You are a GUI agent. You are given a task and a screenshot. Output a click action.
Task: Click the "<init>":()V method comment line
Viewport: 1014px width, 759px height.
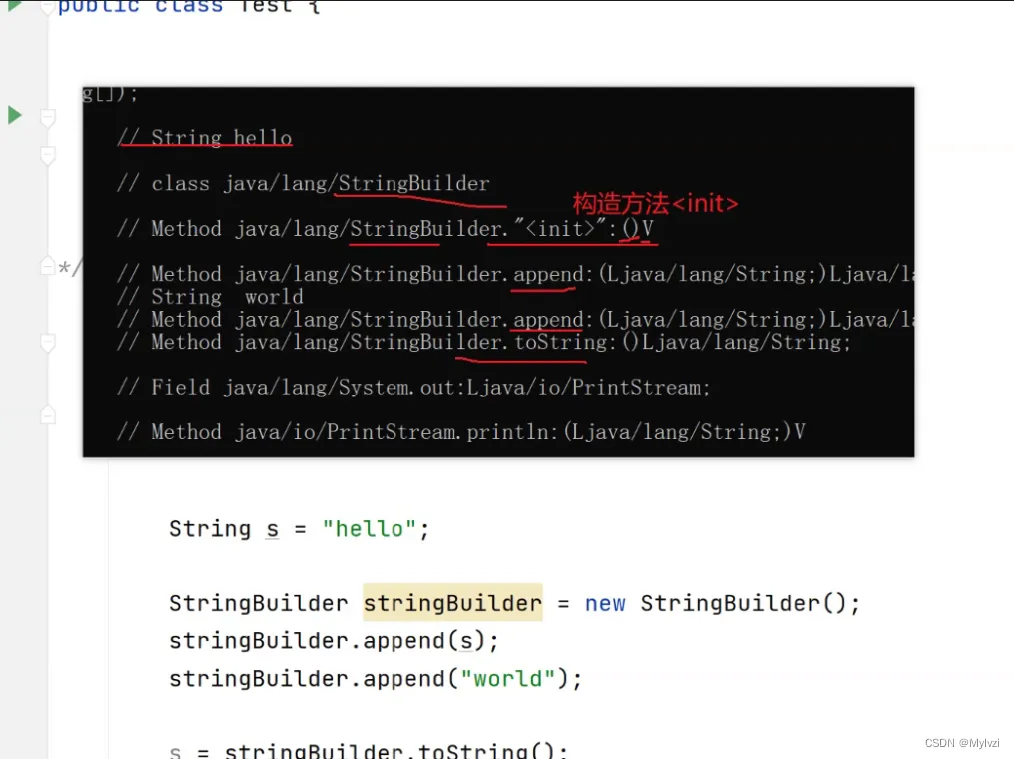(x=385, y=229)
